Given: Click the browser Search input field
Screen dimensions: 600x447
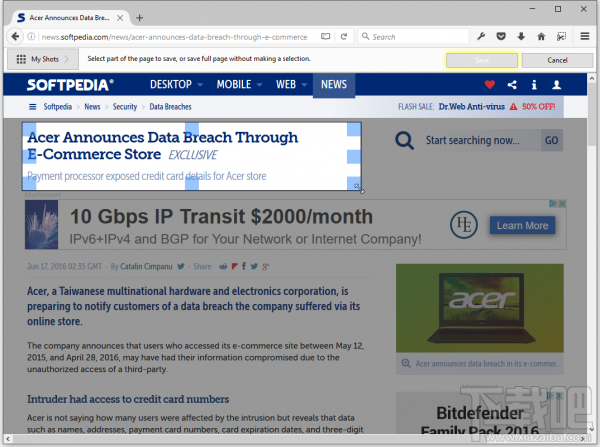Looking at the screenshot, I should tap(413, 36).
